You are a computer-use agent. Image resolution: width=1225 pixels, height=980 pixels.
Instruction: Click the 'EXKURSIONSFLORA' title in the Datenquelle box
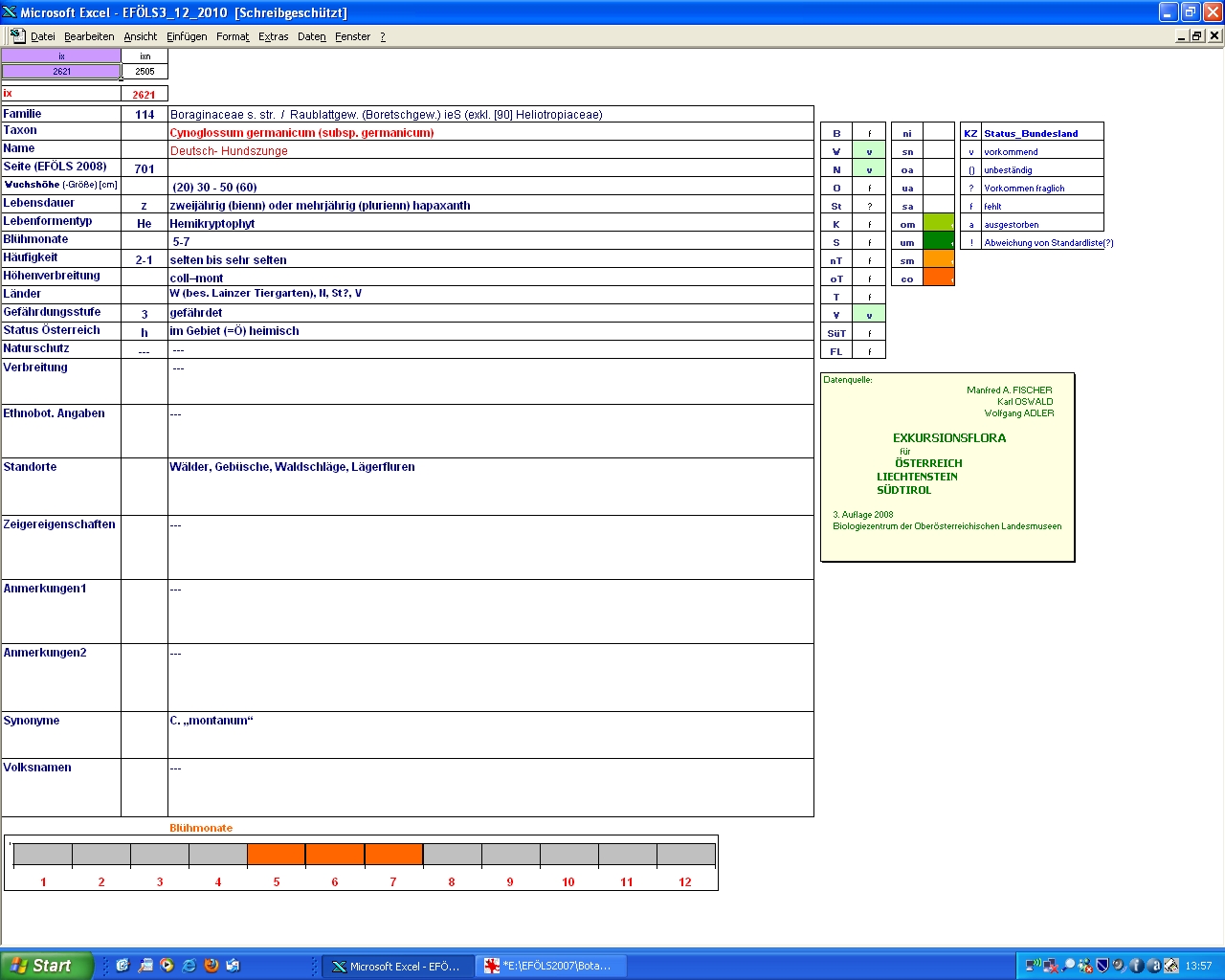[949, 437]
